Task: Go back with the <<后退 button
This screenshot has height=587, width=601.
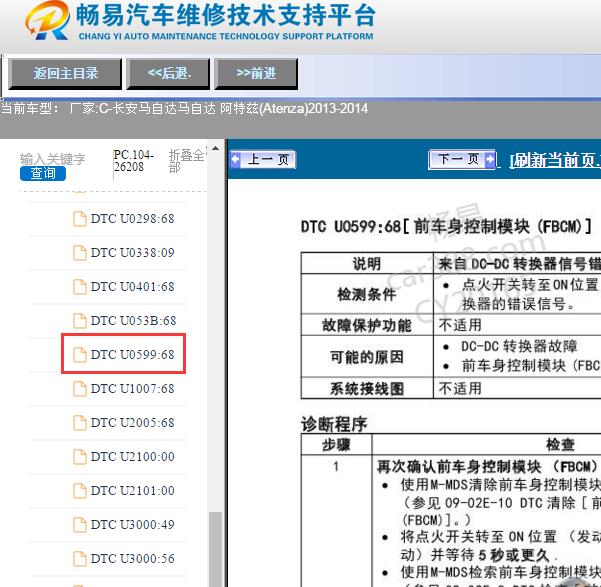Action: coord(169,73)
